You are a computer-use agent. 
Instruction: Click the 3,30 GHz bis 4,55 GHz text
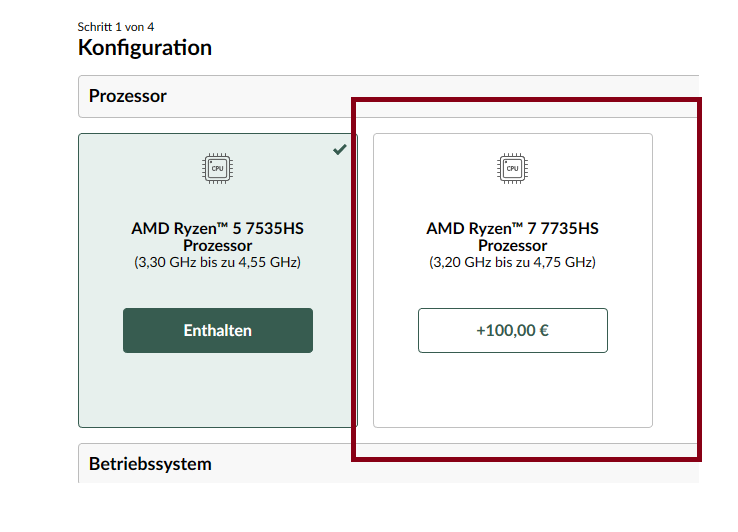click(217, 263)
